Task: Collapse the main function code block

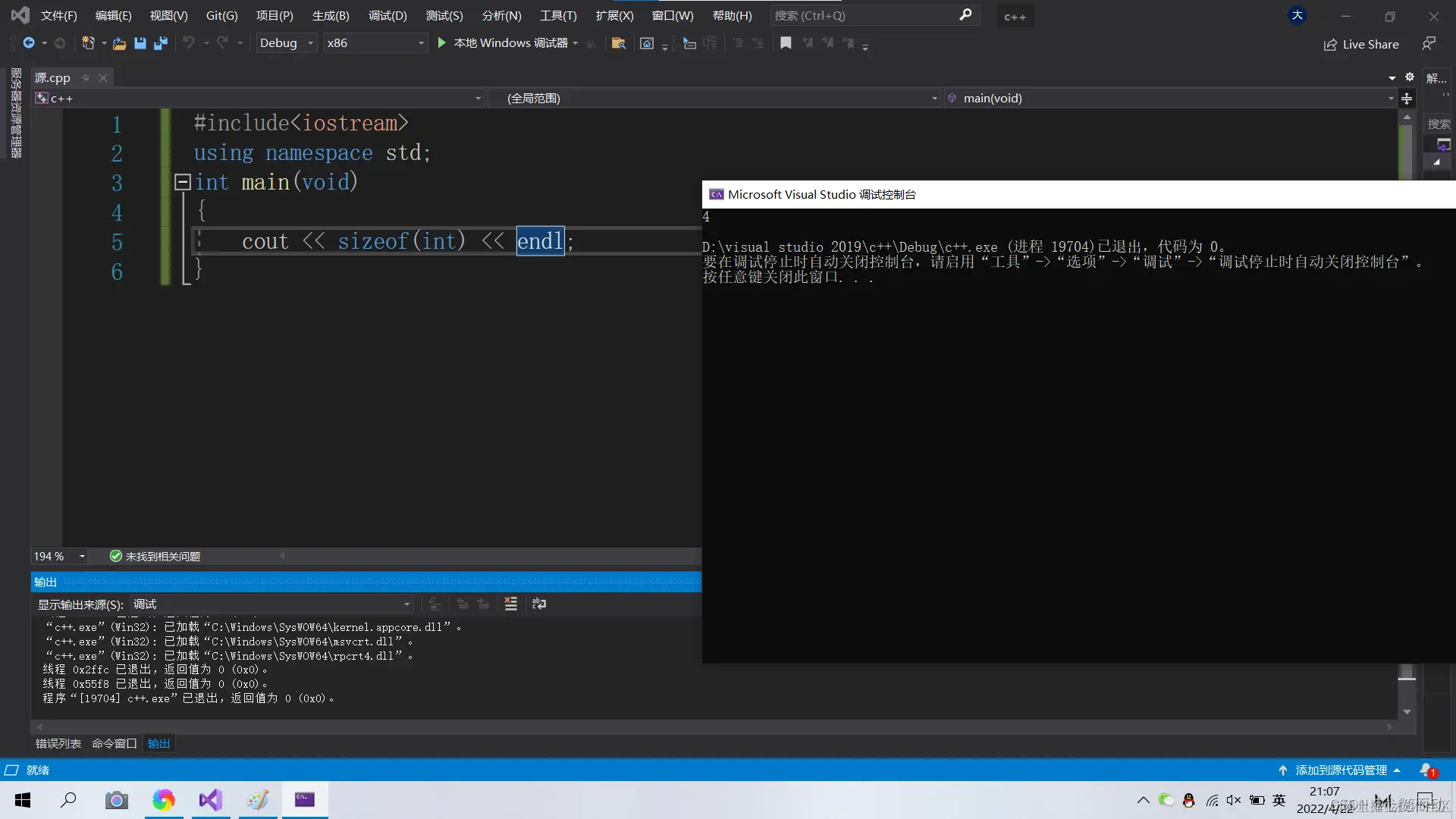Action: tap(182, 182)
